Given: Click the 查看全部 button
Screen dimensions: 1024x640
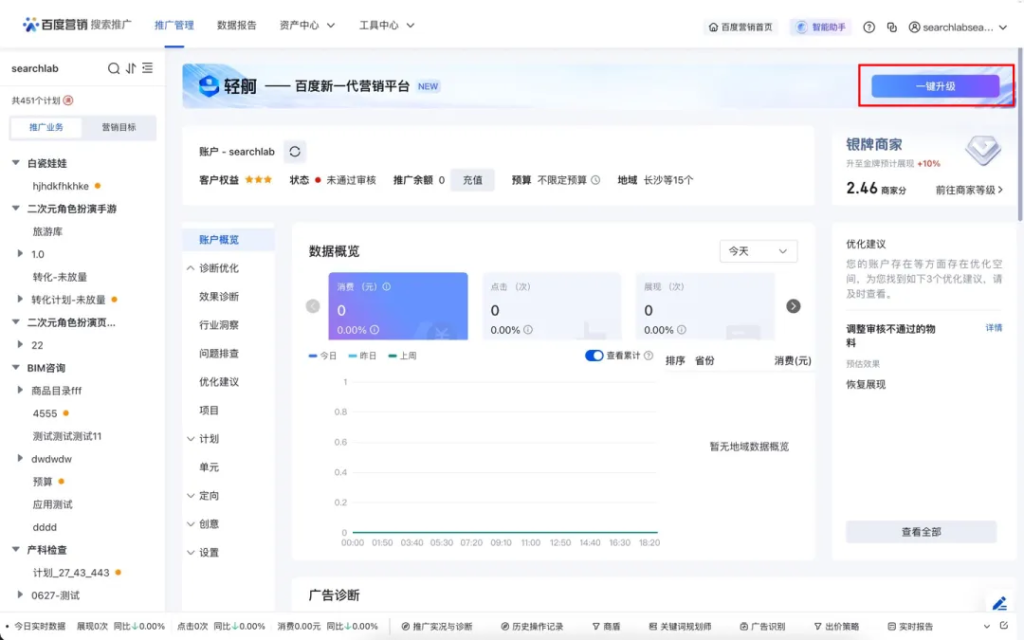Looking at the screenshot, I should [x=921, y=532].
